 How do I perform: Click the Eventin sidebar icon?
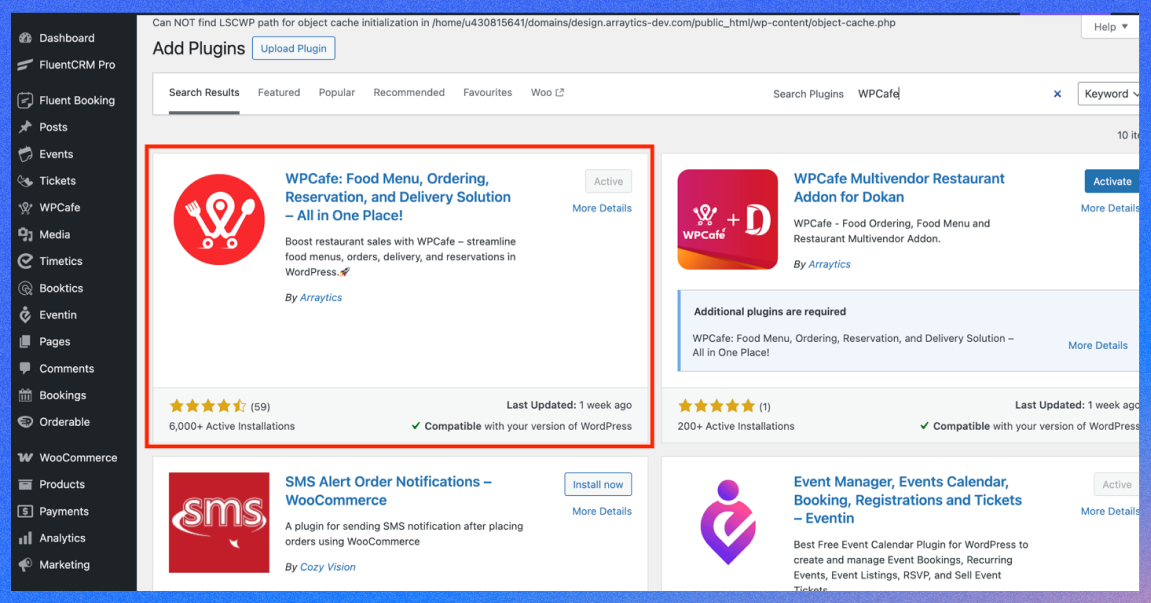[x=26, y=315]
